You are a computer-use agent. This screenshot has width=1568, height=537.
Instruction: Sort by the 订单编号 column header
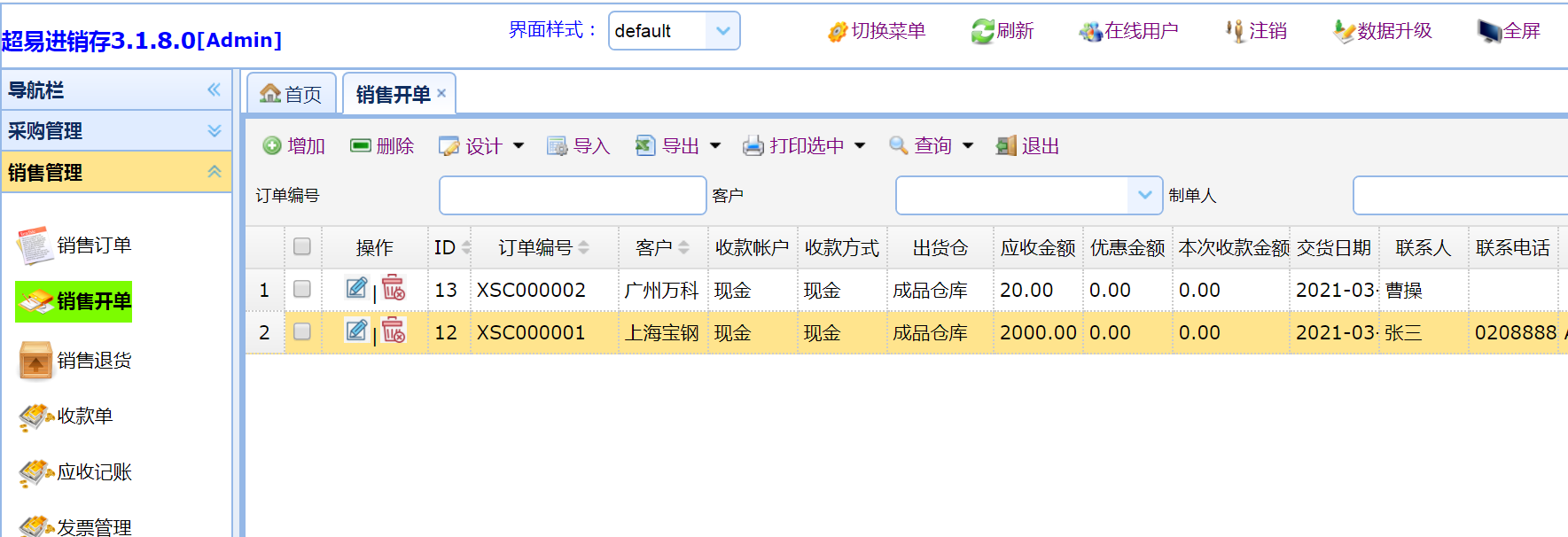535,247
